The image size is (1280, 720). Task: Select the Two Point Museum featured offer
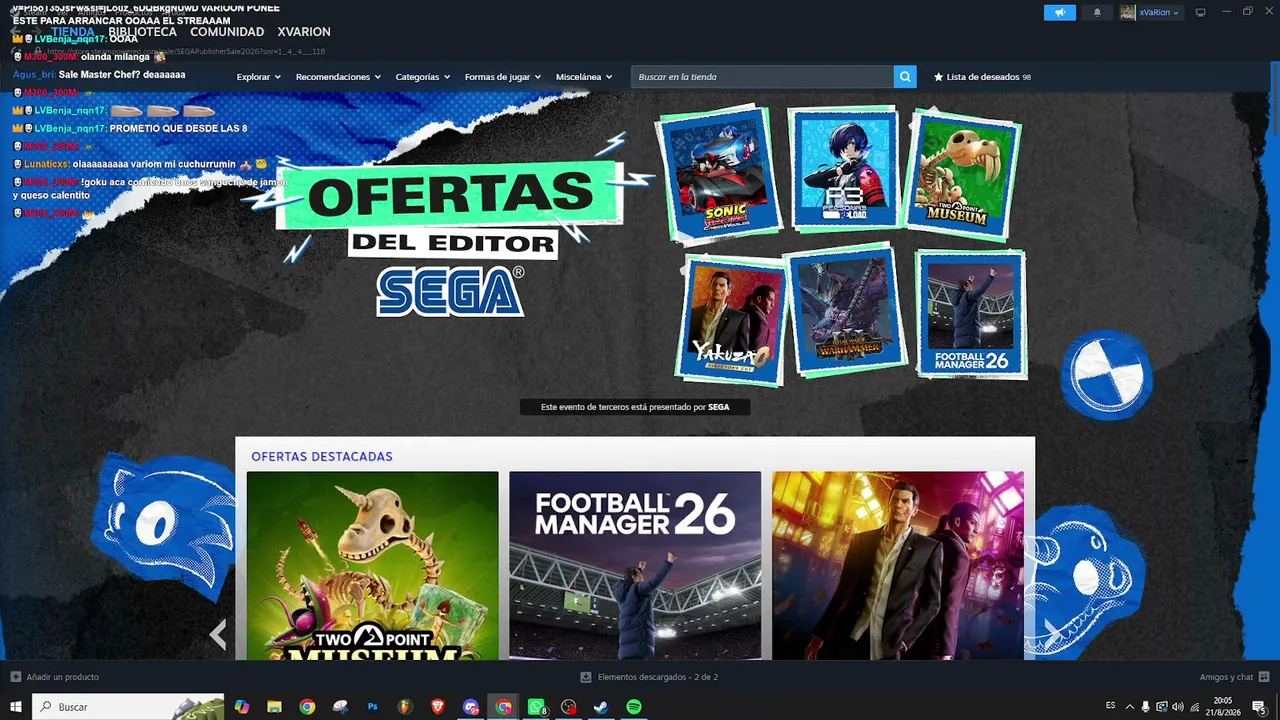(x=372, y=565)
